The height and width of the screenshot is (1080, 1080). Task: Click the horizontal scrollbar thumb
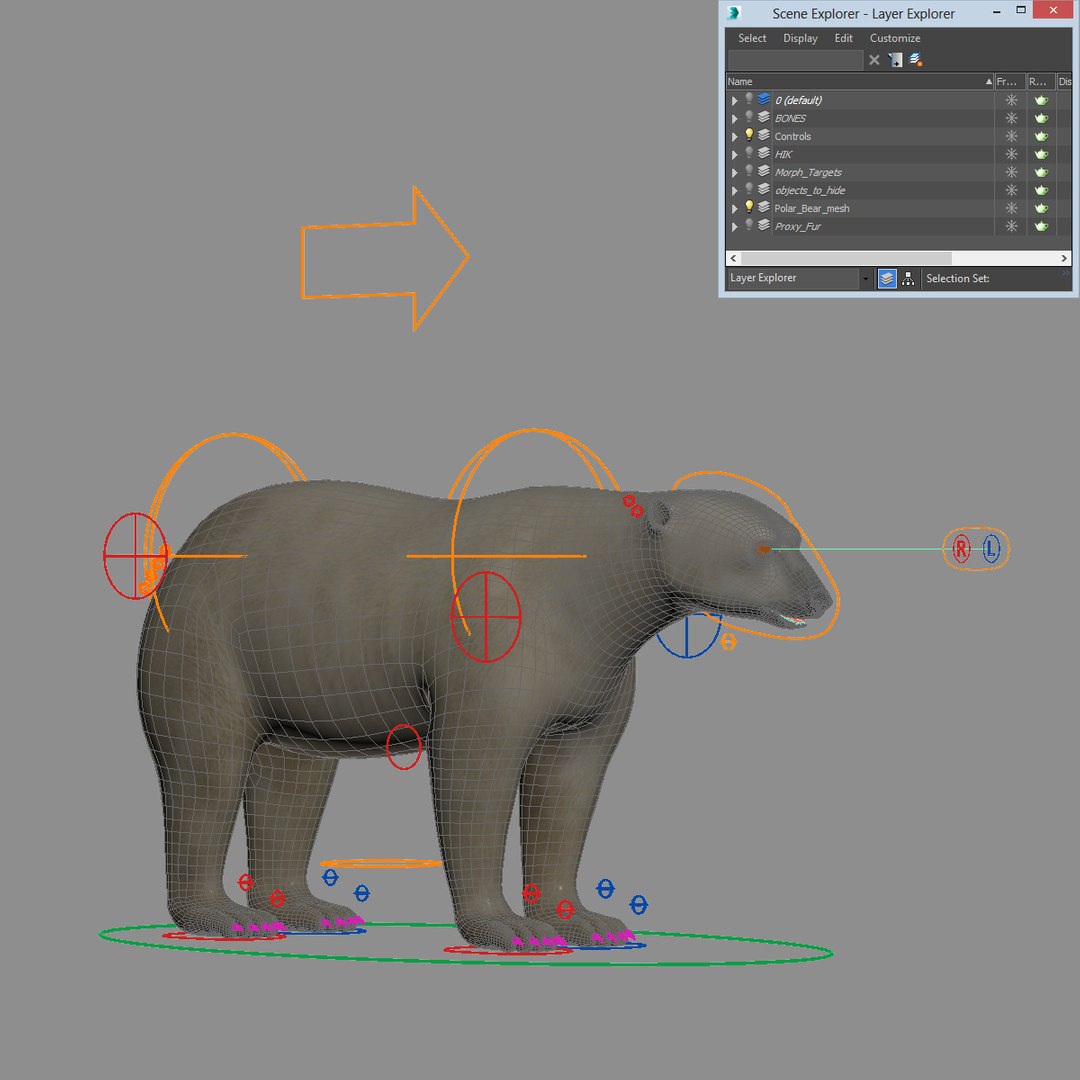coord(846,258)
